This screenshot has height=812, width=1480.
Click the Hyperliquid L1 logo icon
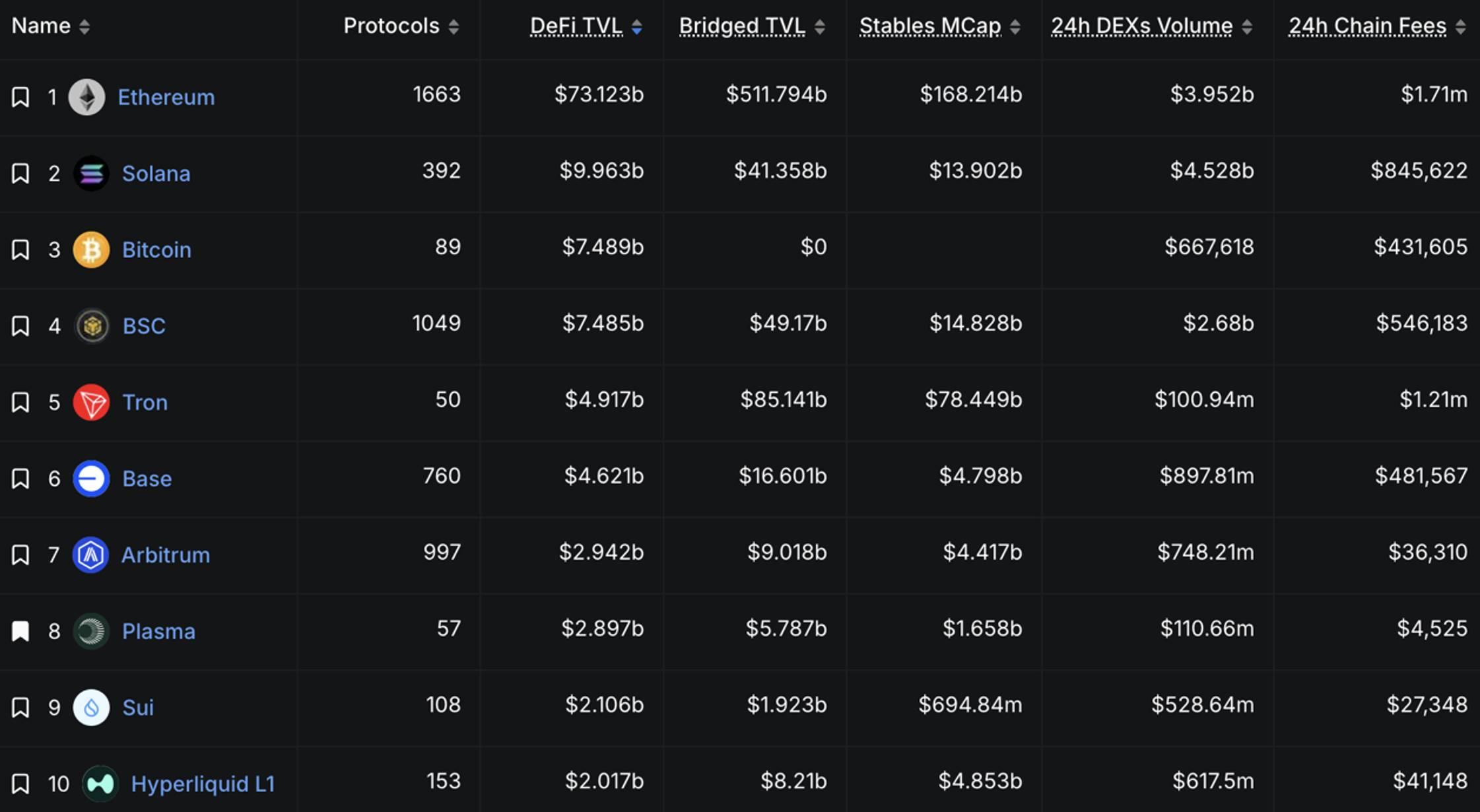100,784
